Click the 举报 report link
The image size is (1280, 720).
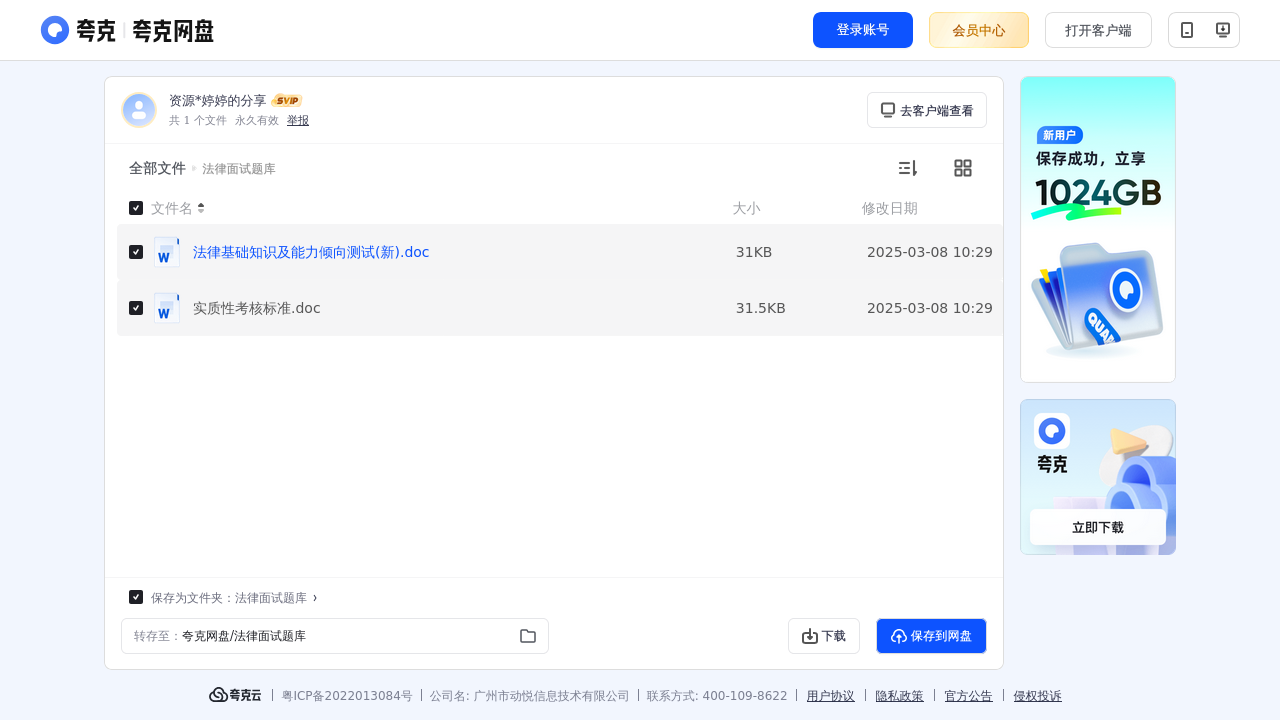point(298,120)
